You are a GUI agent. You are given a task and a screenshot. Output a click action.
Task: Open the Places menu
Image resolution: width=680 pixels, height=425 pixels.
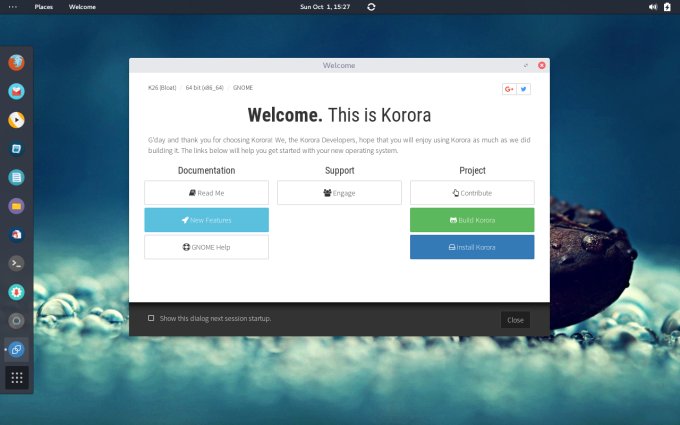pyautogui.click(x=44, y=7)
